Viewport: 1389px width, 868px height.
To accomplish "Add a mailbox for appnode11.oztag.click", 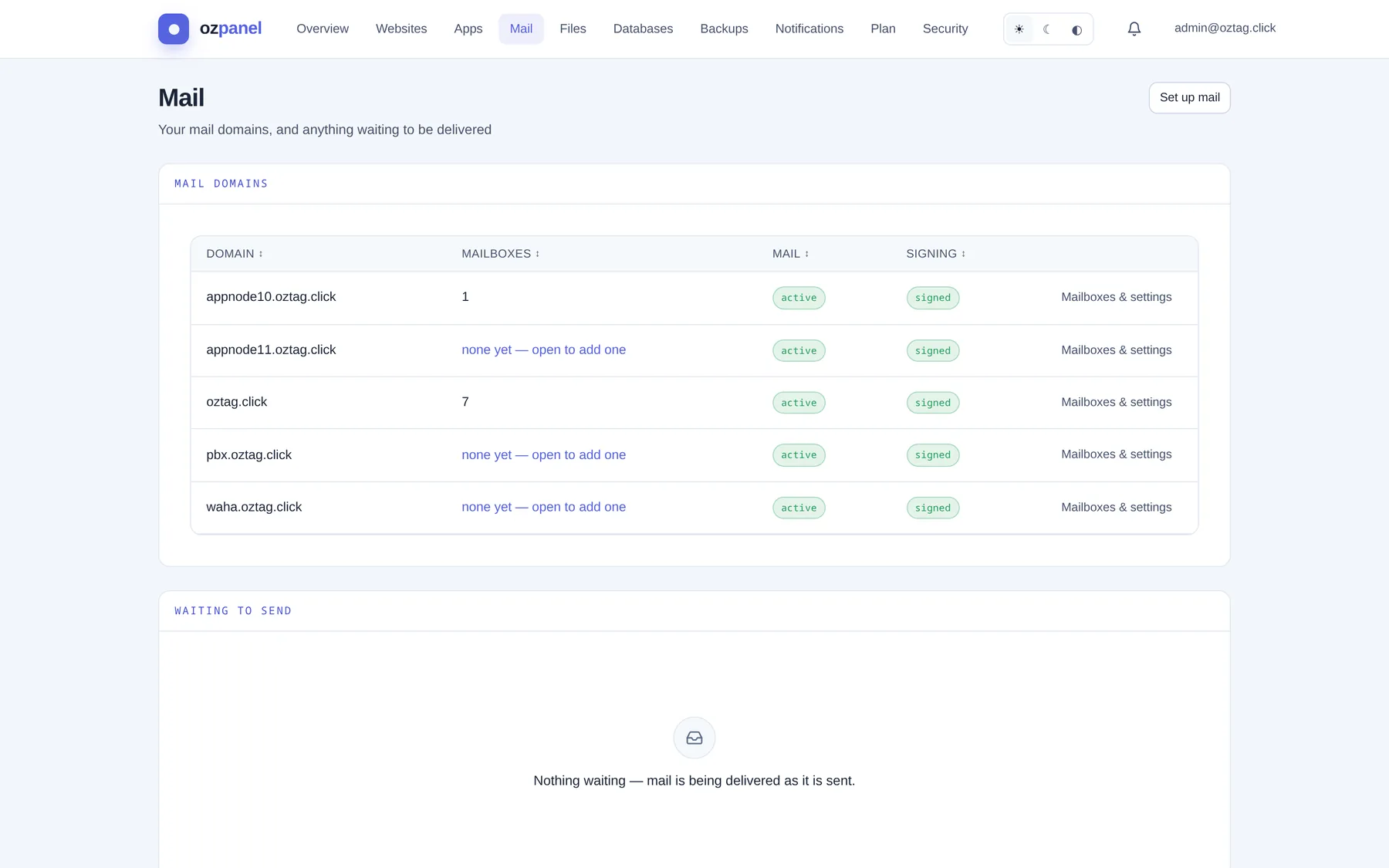I will point(543,350).
